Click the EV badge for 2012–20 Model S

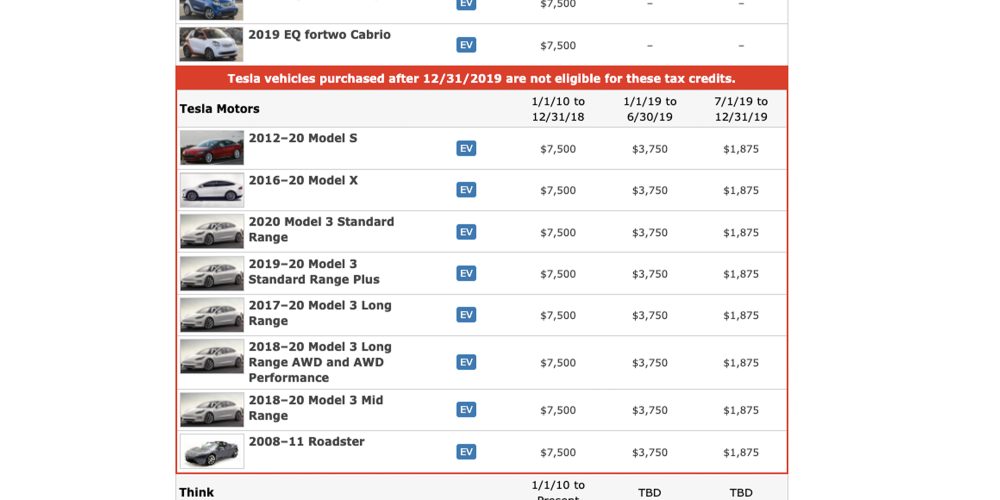point(466,148)
